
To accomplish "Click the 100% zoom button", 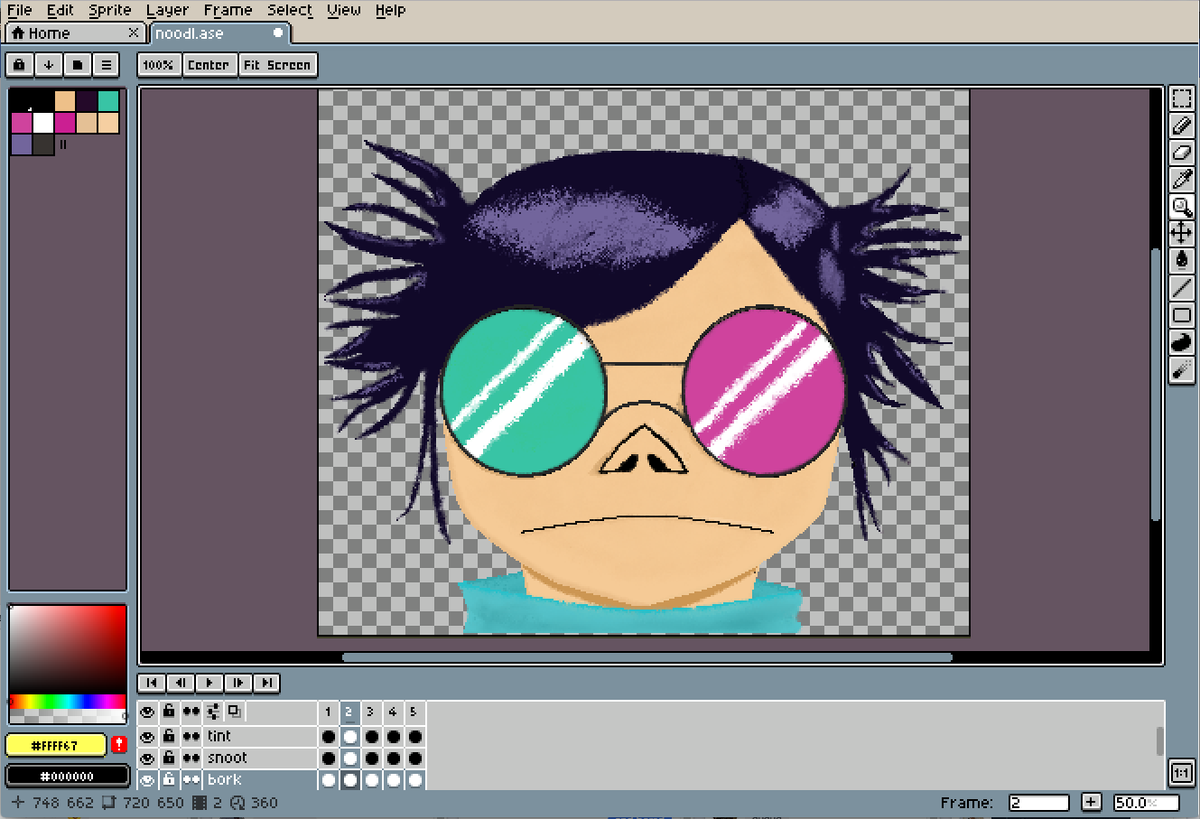I will 158,65.
